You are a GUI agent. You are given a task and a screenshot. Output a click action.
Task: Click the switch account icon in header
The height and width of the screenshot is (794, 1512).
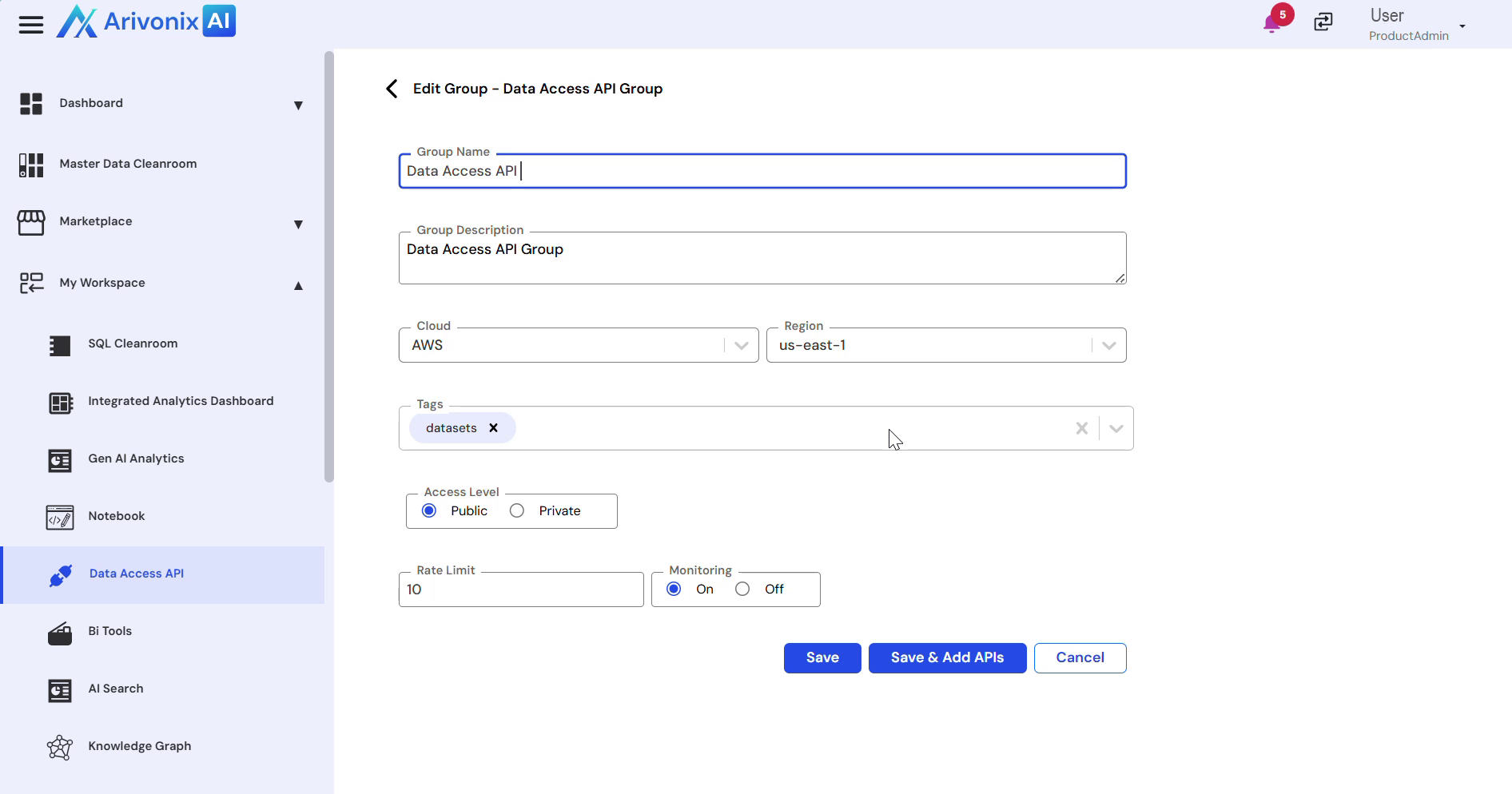1323,22
